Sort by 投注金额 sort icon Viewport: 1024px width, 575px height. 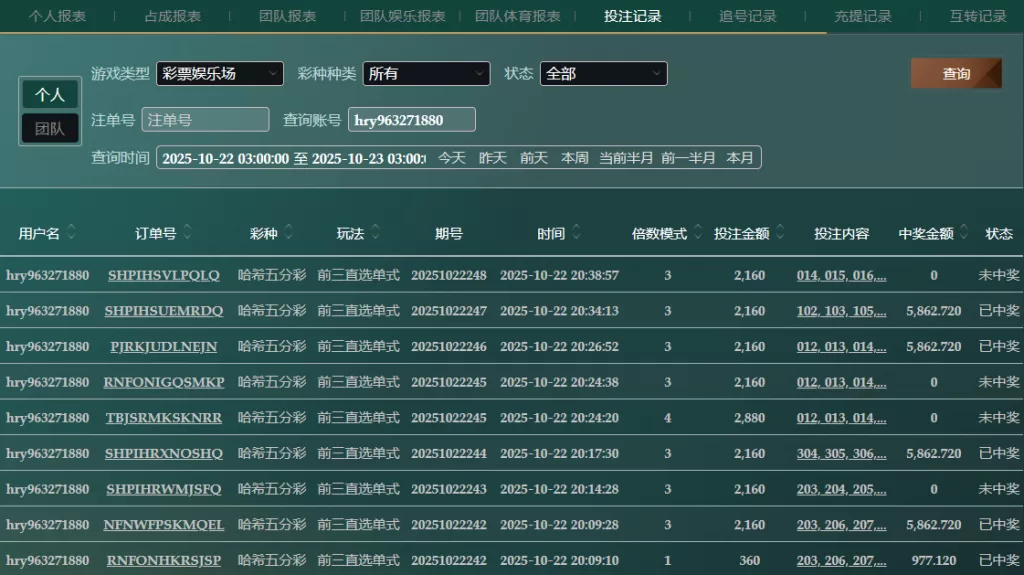click(x=779, y=233)
